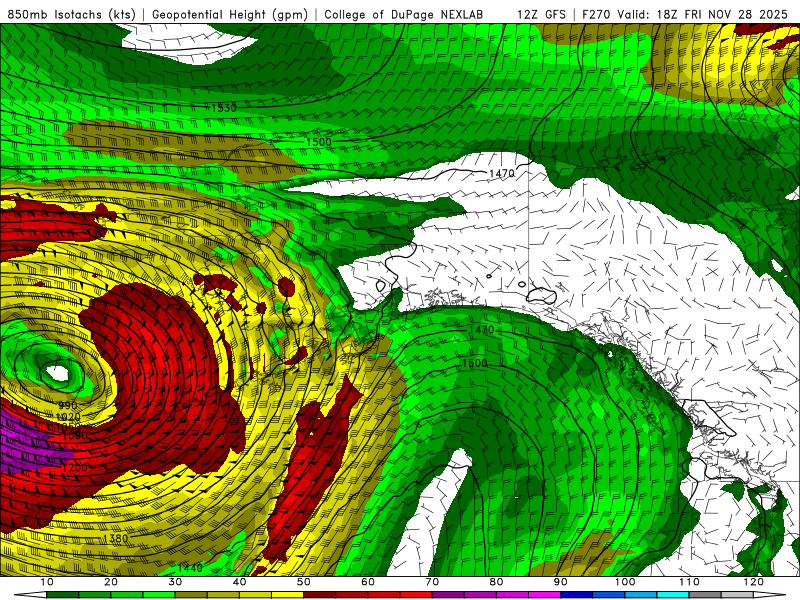Click the colorbar label 30
This screenshot has height=600, width=800.
(x=175, y=582)
